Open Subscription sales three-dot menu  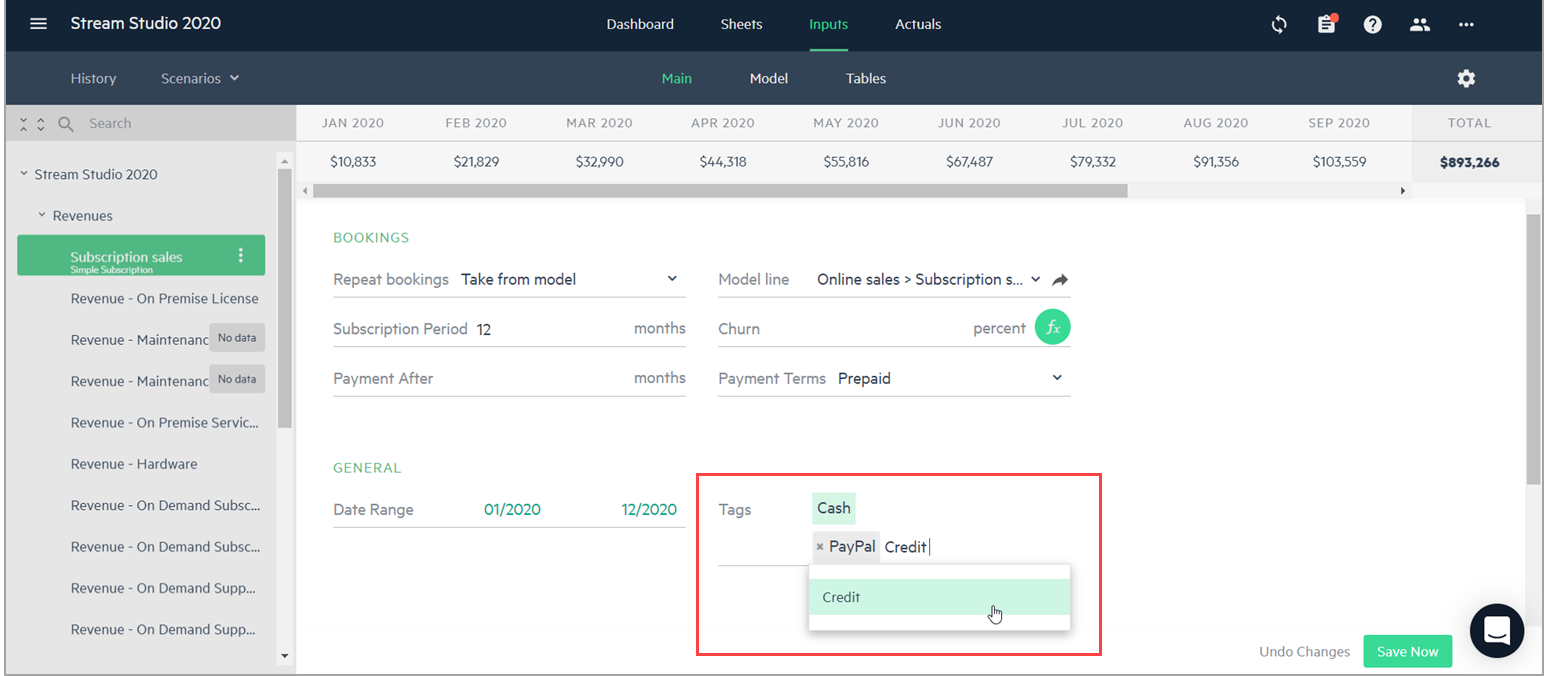(x=240, y=256)
